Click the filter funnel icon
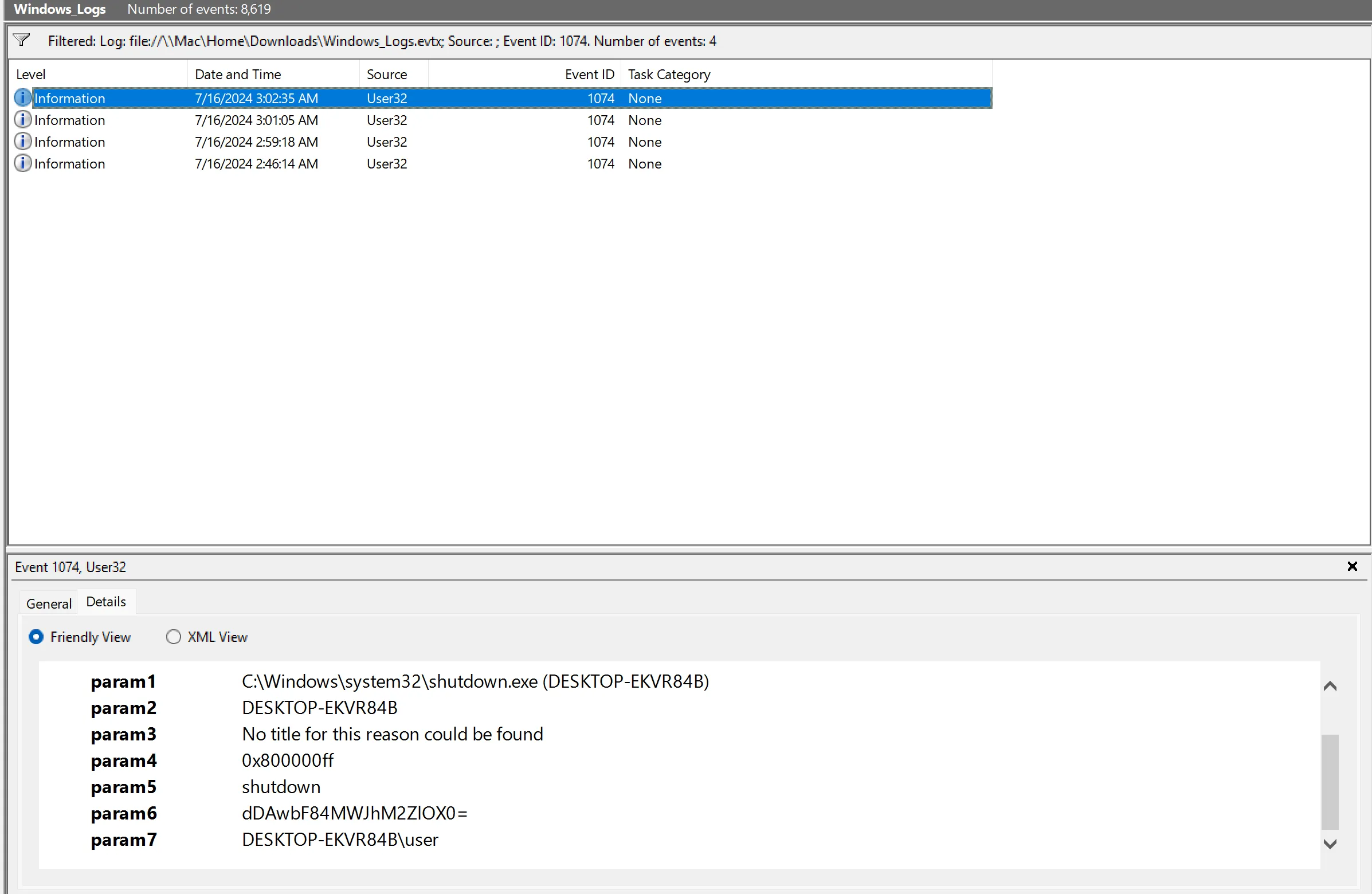 [x=21, y=40]
